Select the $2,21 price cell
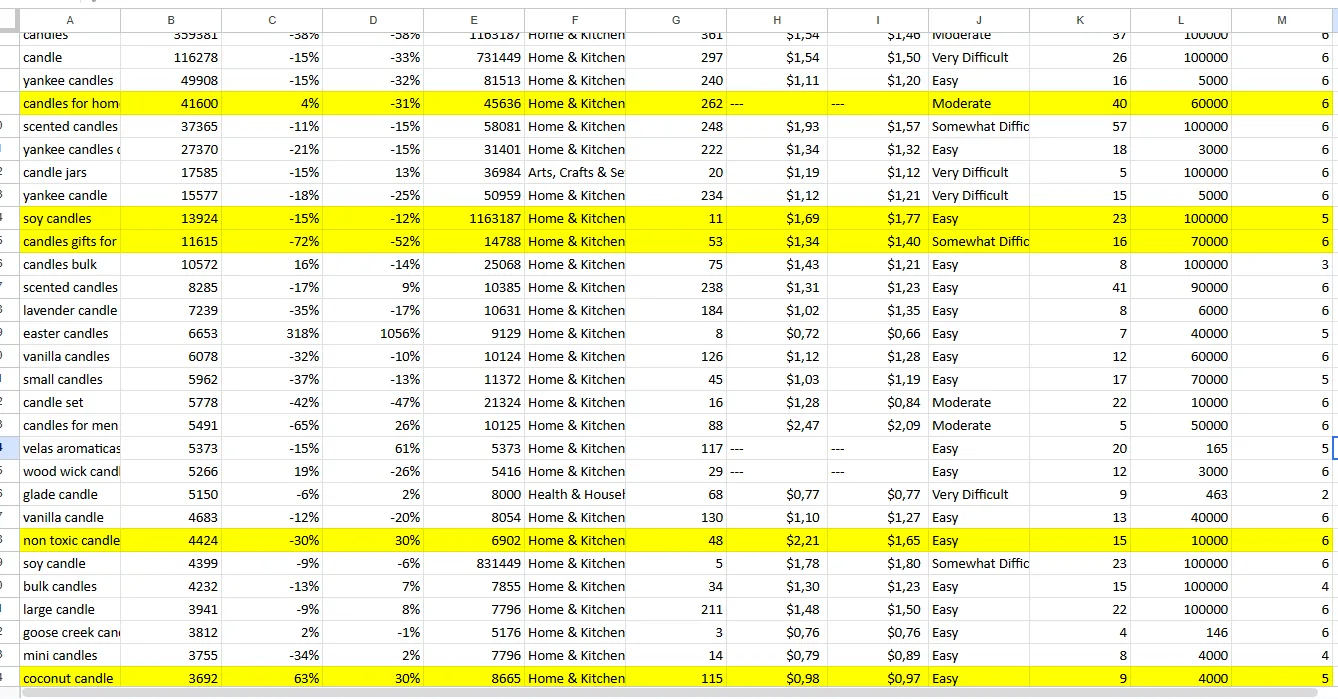 pos(777,541)
